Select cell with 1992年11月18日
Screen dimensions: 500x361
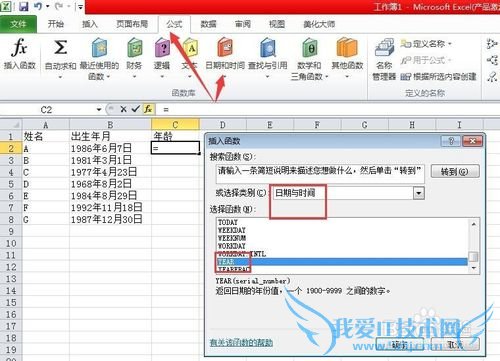point(110,208)
